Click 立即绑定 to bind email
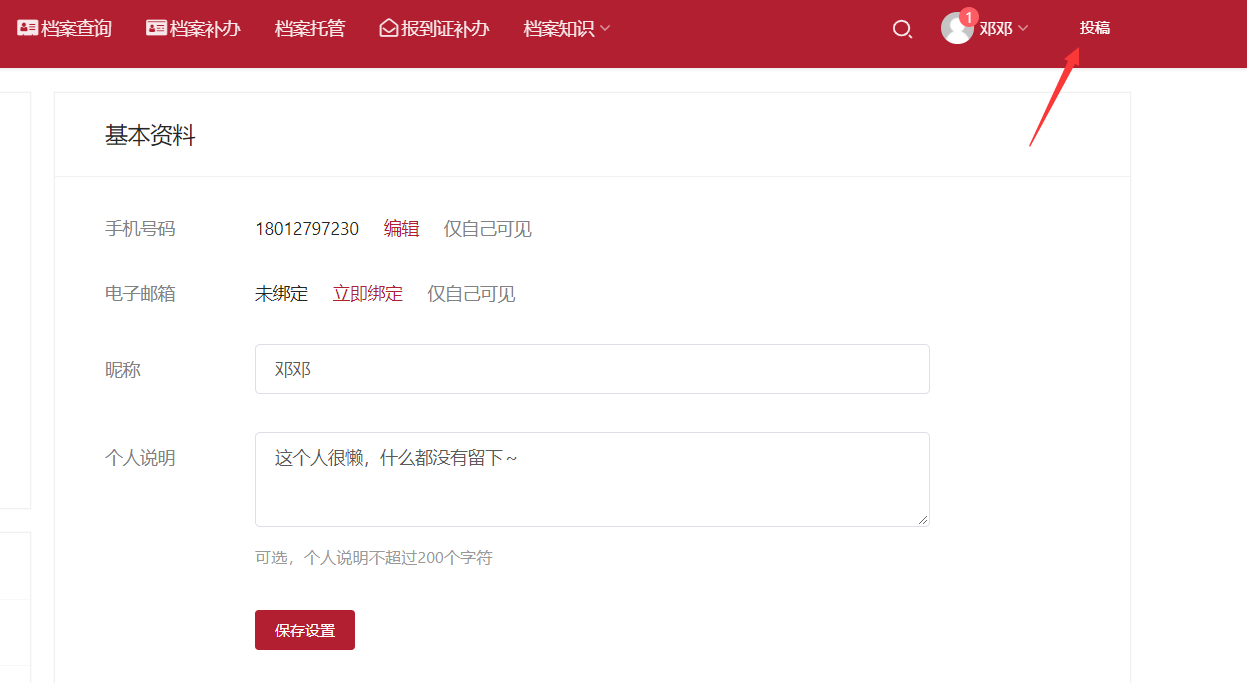 (368, 294)
